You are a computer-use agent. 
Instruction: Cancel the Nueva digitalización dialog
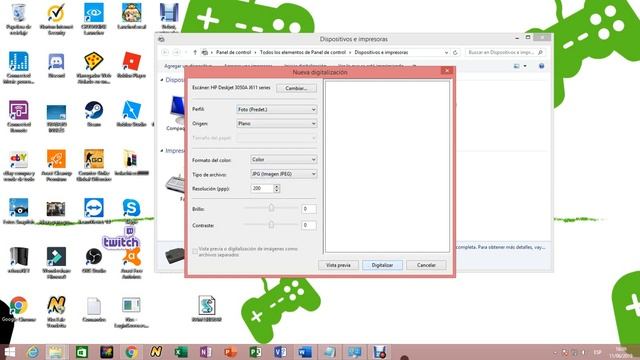pos(426,265)
